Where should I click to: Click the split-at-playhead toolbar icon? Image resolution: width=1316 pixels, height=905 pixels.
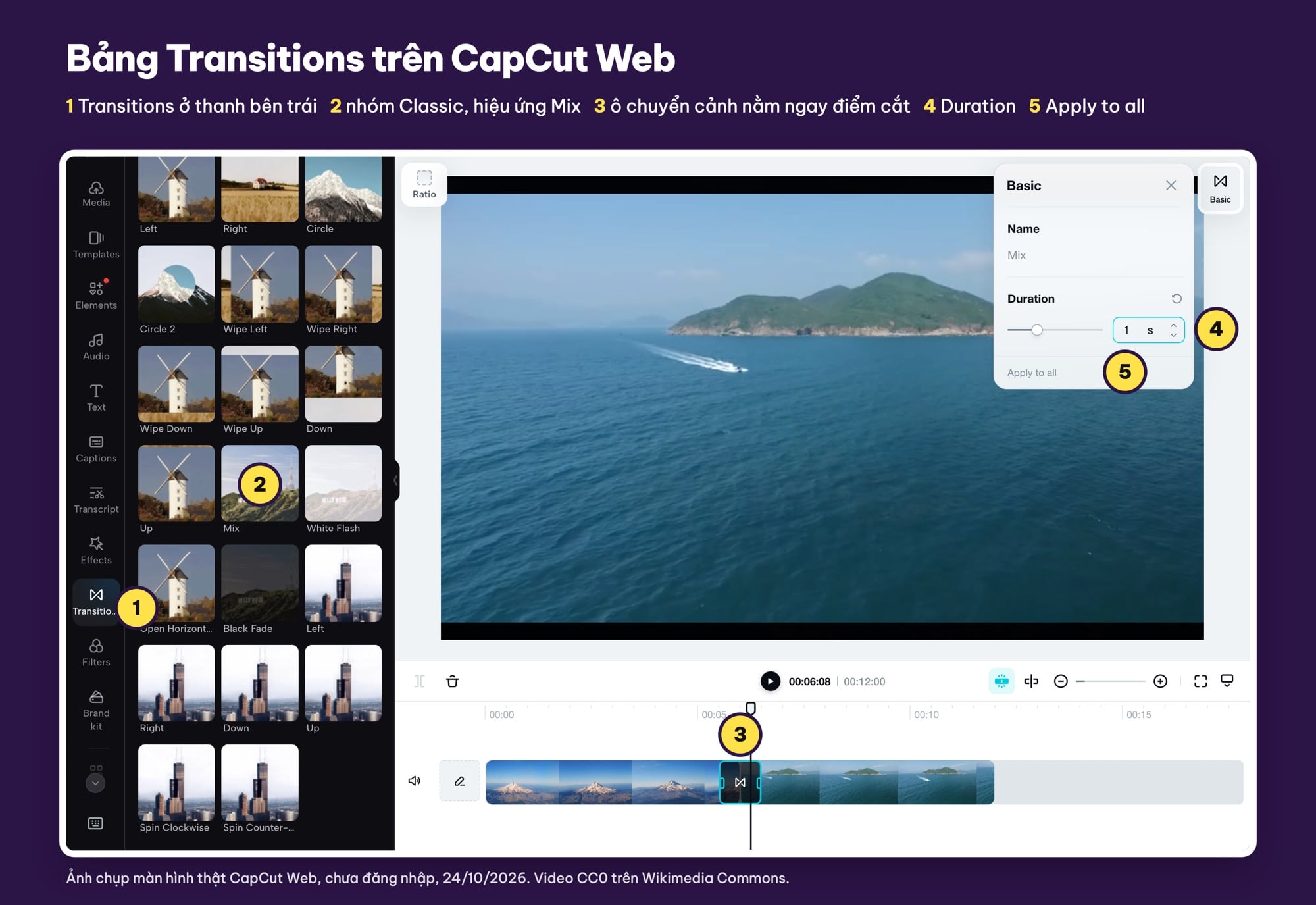pos(1032,681)
